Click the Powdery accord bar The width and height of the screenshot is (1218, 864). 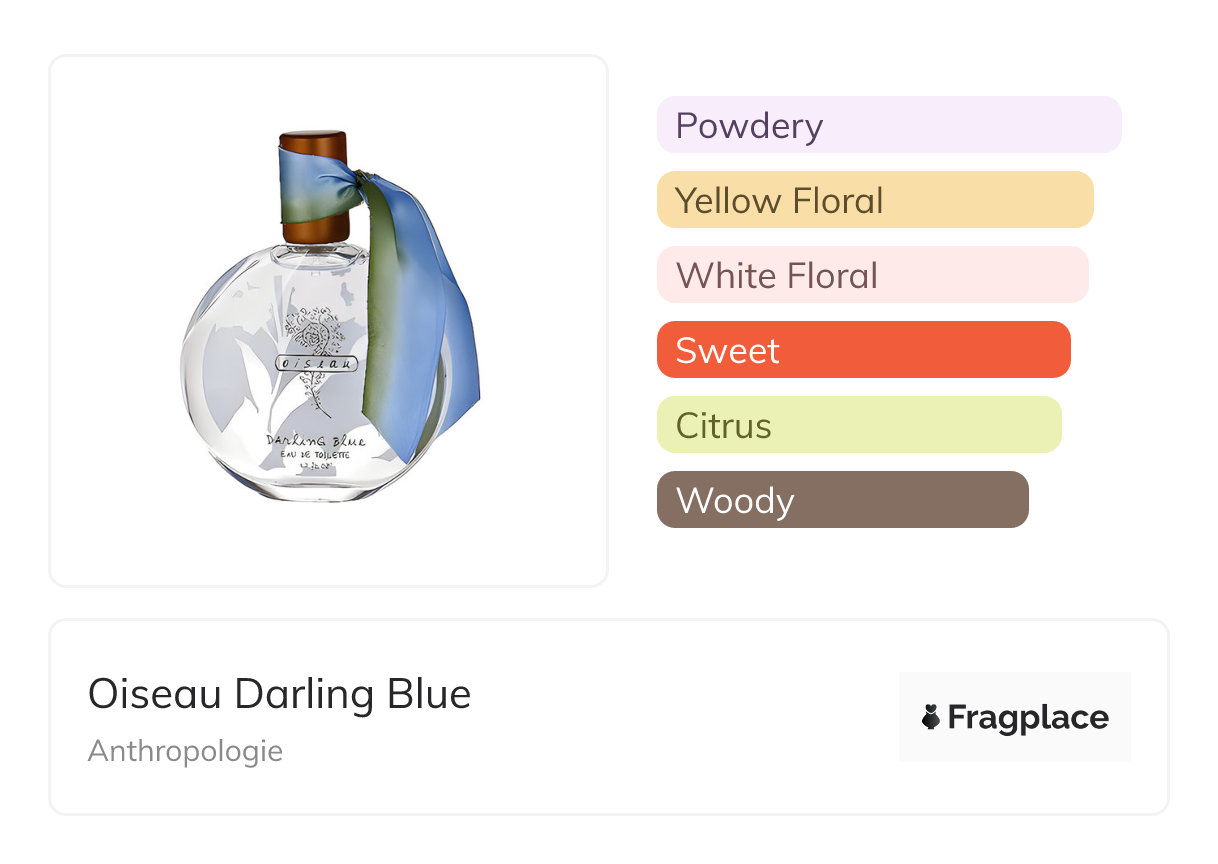(x=889, y=125)
